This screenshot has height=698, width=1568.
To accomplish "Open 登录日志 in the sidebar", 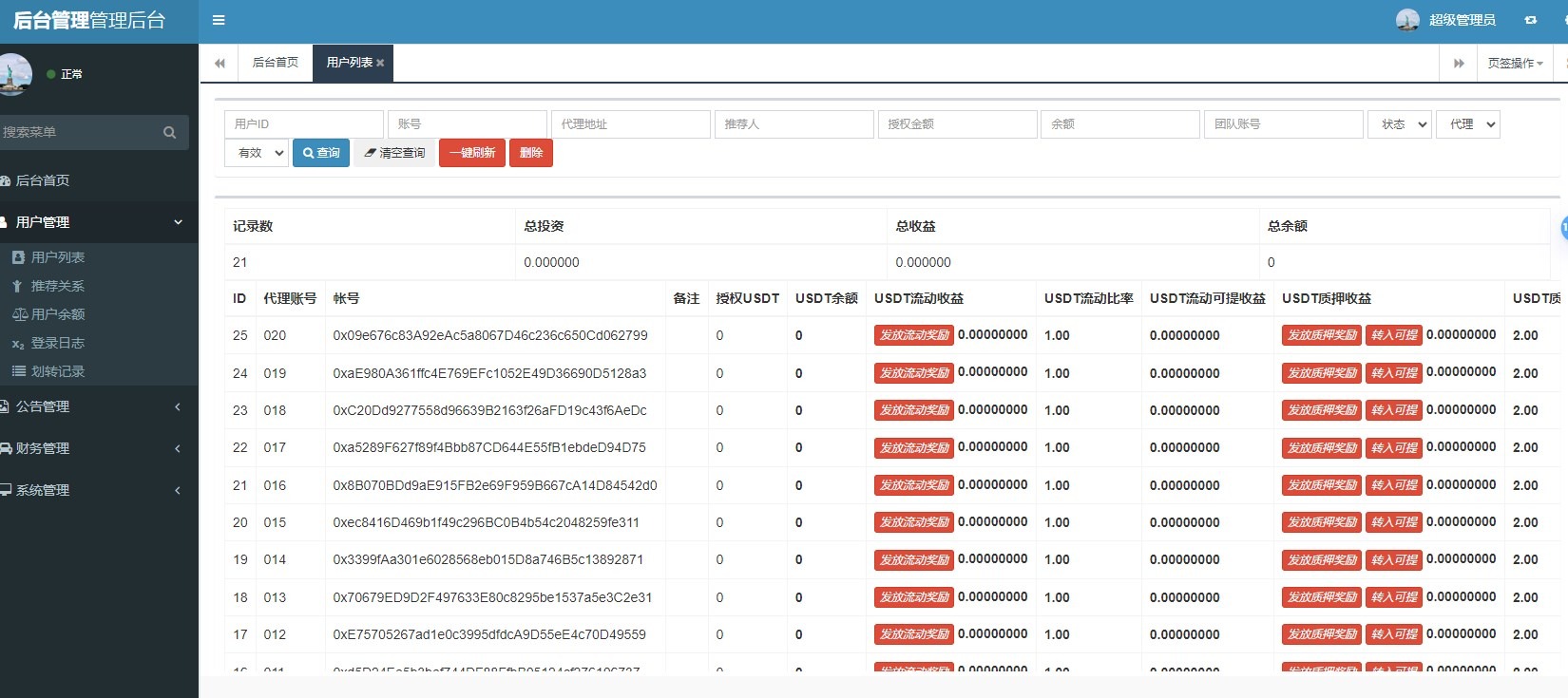I will 57,343.
